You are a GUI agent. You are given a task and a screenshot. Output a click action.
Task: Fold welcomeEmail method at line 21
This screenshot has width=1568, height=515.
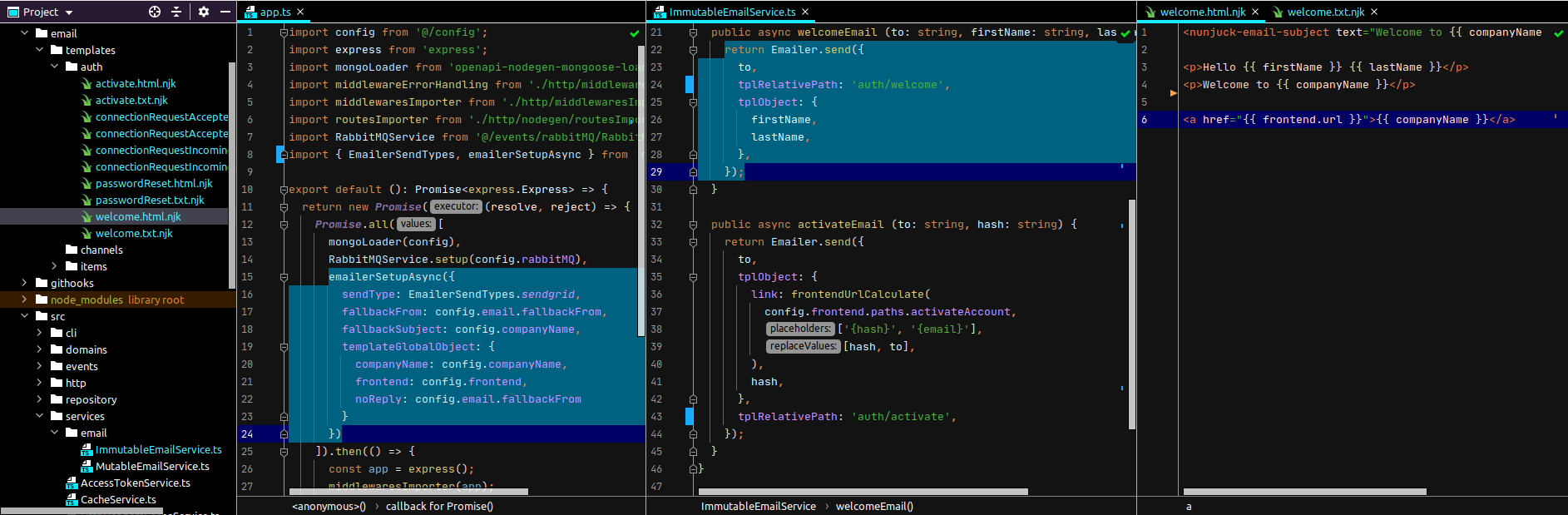coord(693,32)
